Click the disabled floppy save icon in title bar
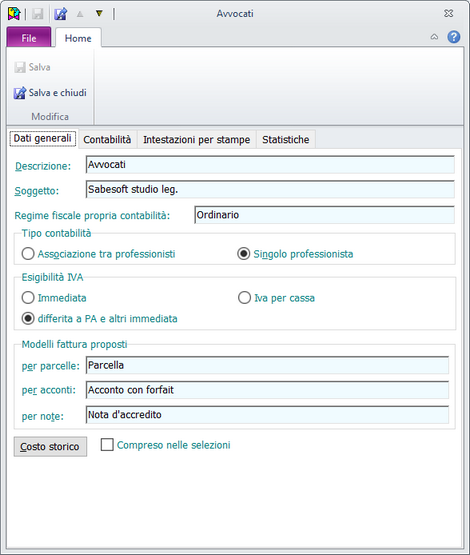 tap(38, 14)
